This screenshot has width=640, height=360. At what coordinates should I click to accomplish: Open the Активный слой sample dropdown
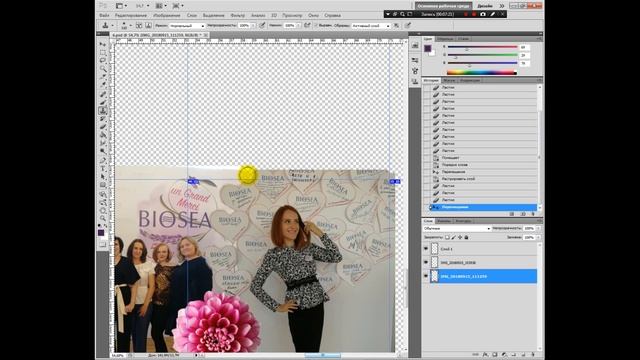click(x=371, y=26)
